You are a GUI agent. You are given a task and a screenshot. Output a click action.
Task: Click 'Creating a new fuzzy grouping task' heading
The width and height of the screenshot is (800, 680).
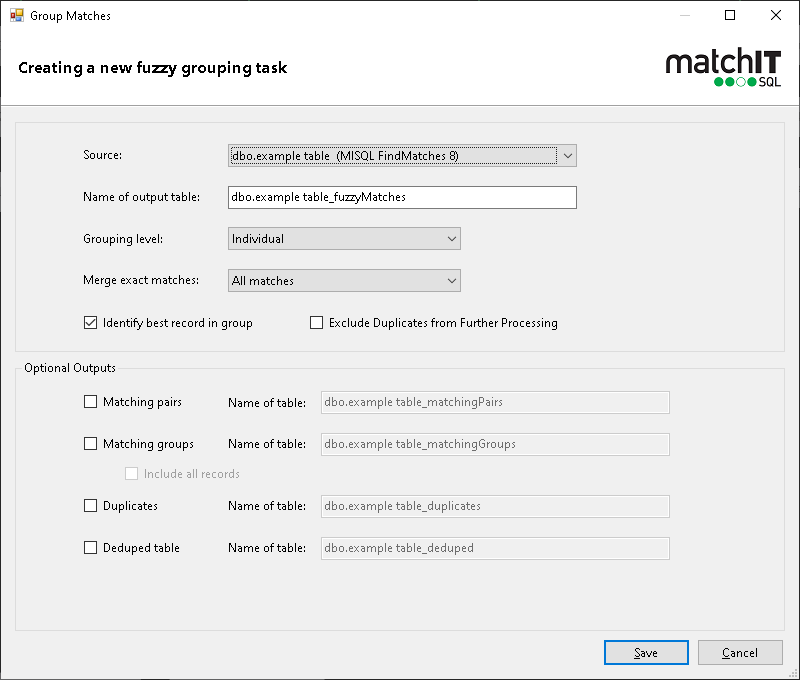pos(153,68)
